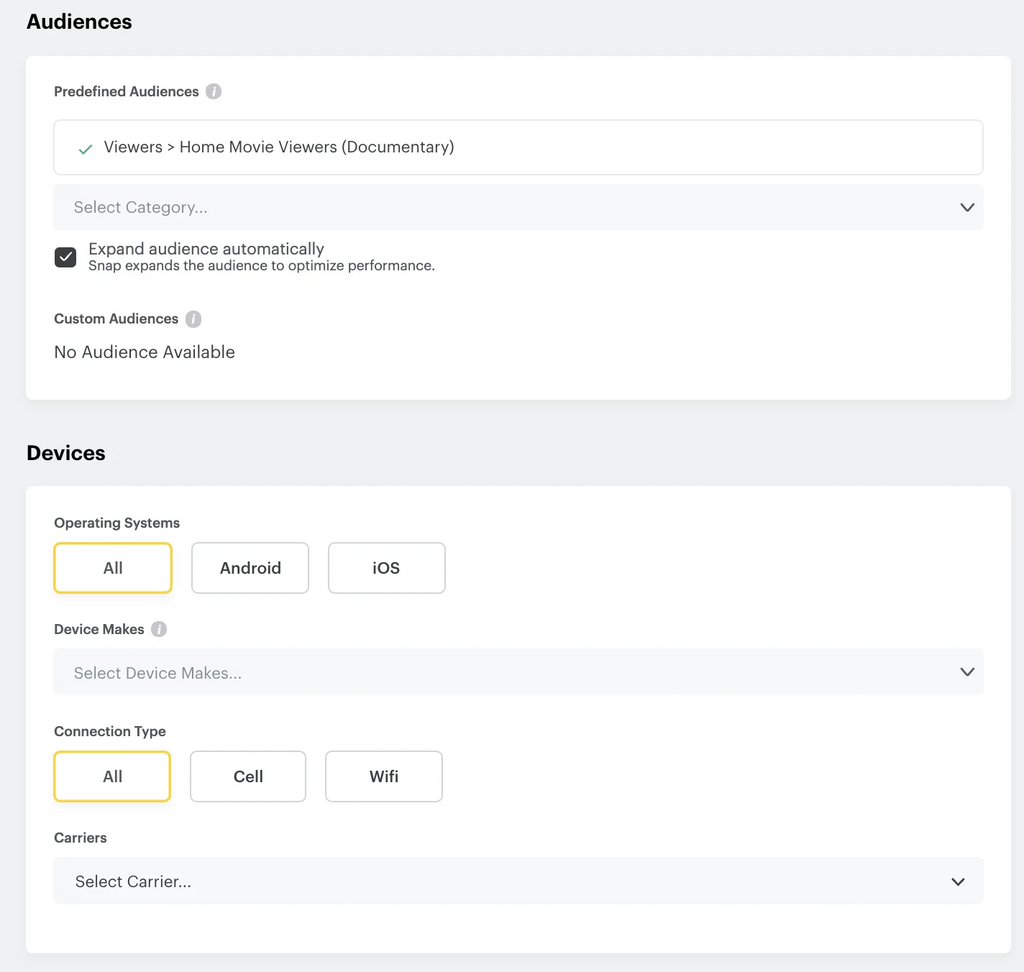Image resolution: width=1024 pixels, height=972 pixels.
Task: Click the chevron arrow on Select Device Makes
Action: click(x=966, y=672)
